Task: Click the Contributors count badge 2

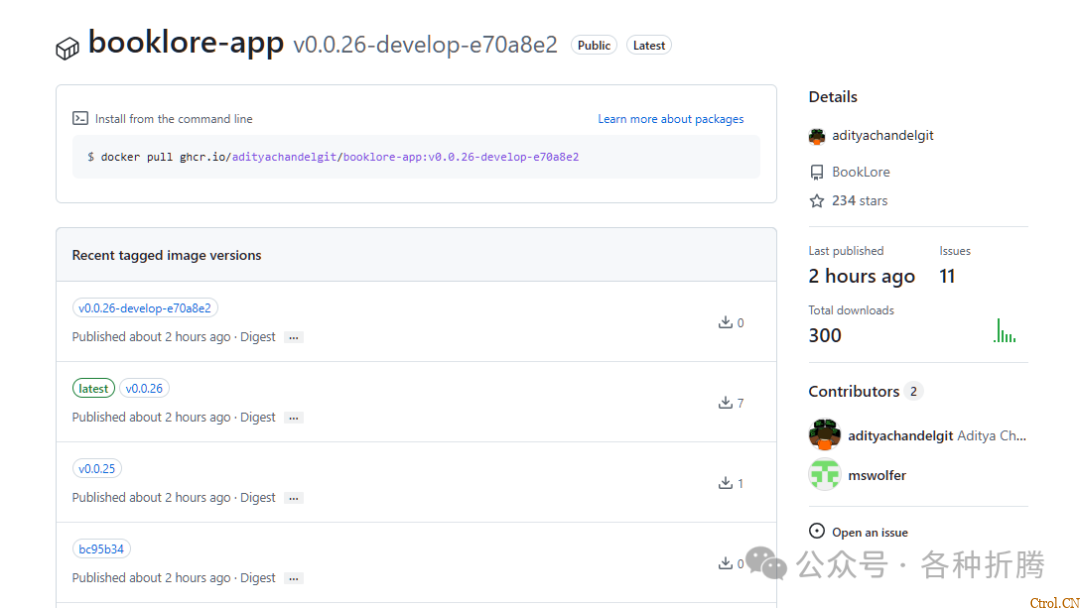Action: pos(913,391)
